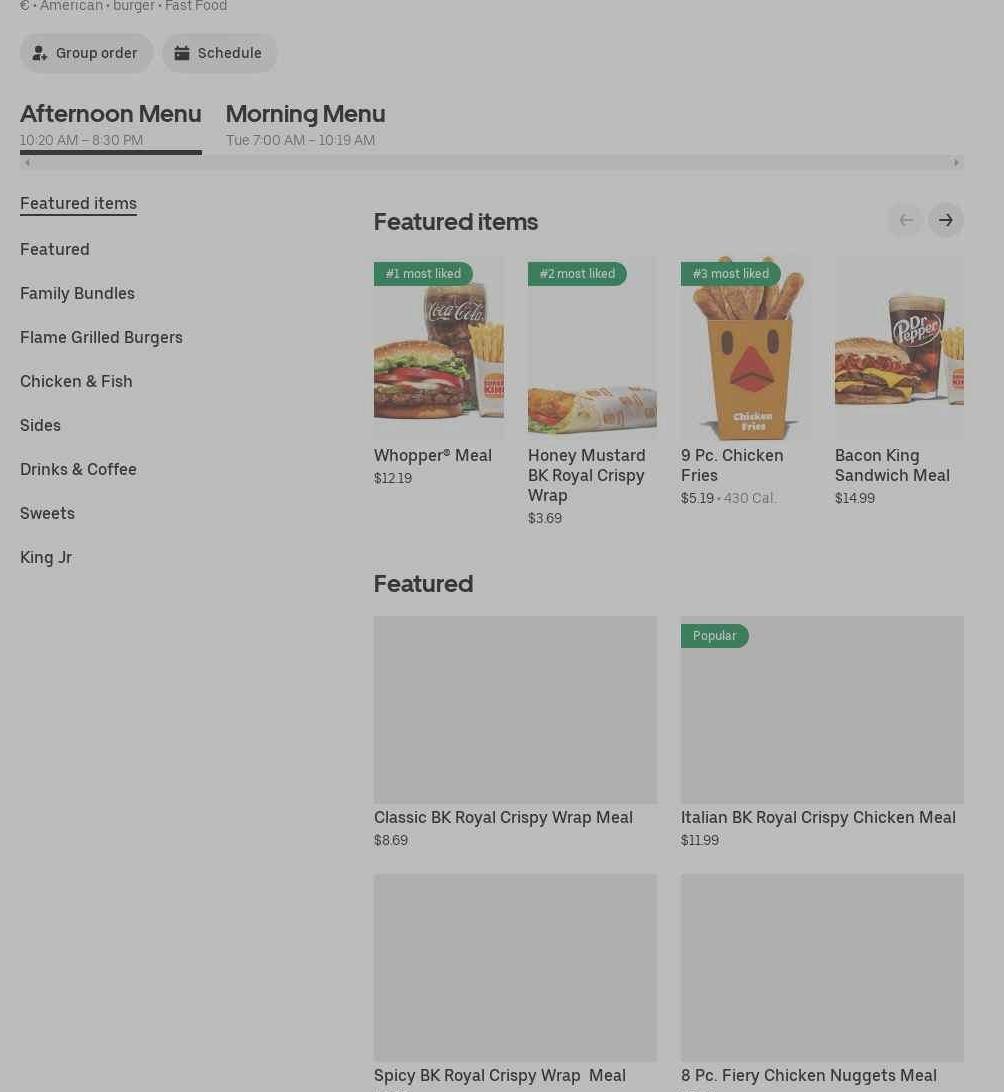This screenshot has width=1004, height=1092.
Task: Open the Sweets category
Action: click(x=47, y=513)
